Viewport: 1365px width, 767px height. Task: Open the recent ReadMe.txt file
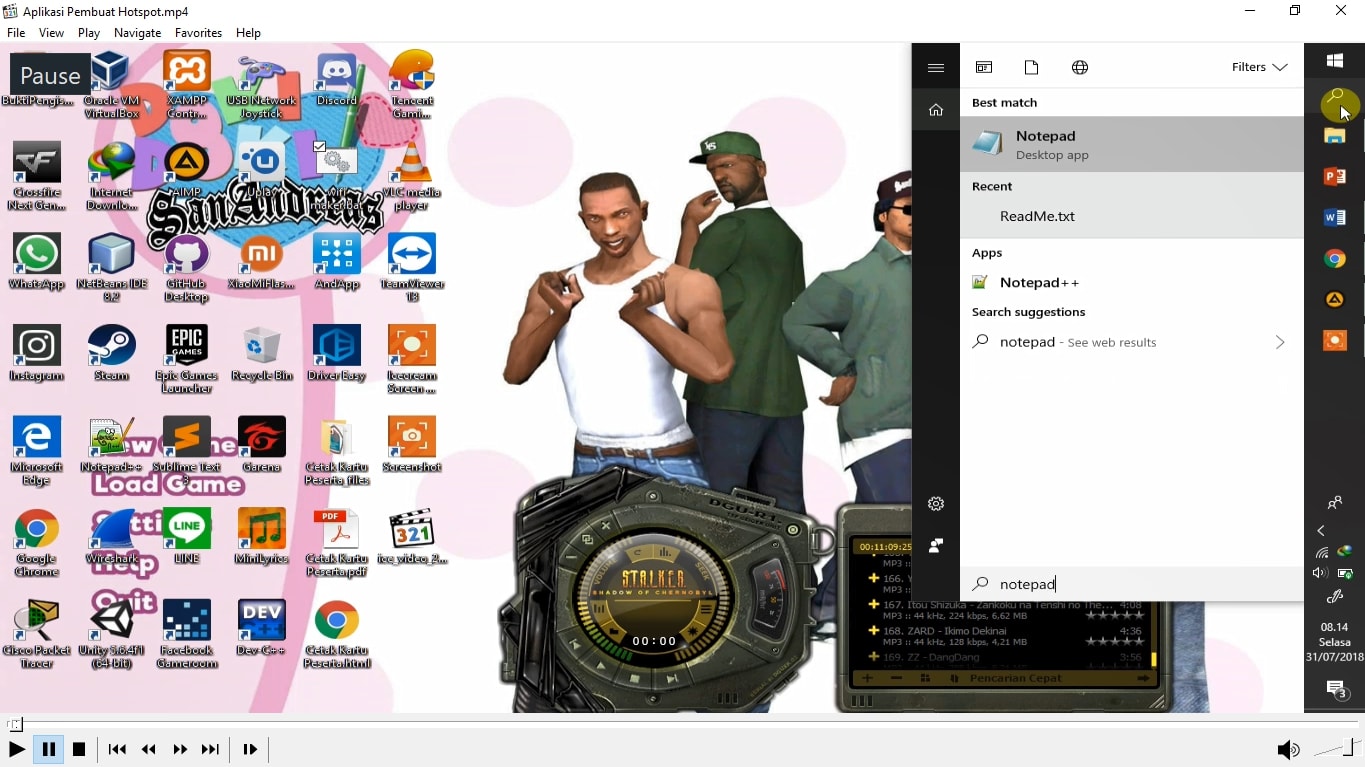1132,216
